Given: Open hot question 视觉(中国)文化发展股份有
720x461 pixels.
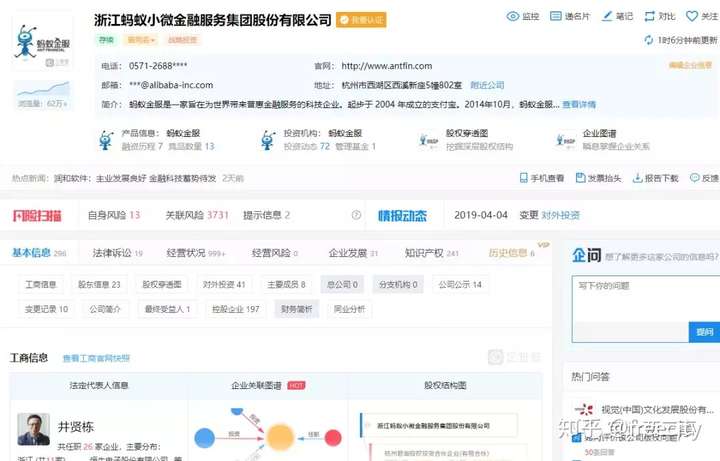Looking at the screenshot, I should (658, 409).
